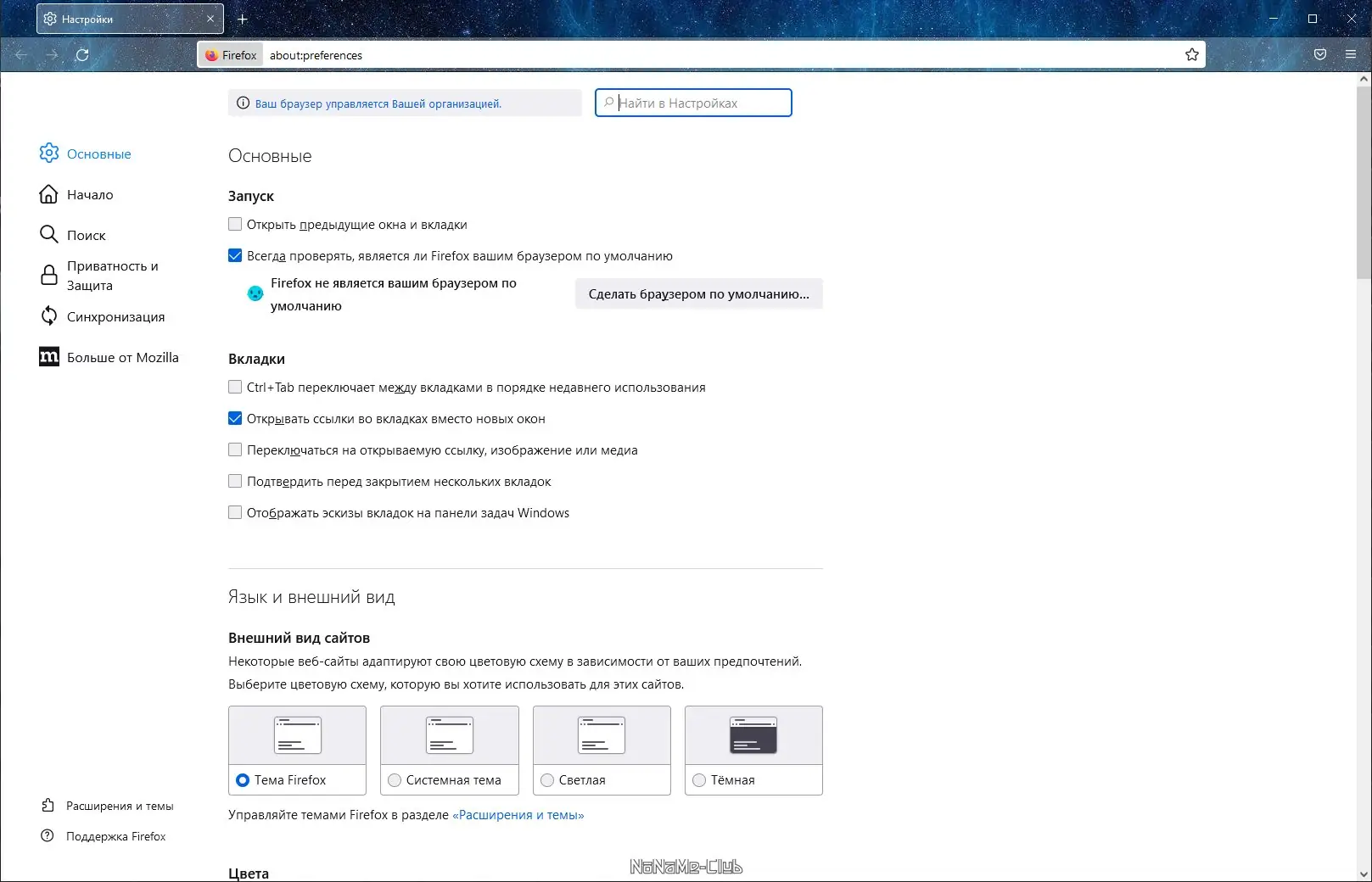The image size is (1372, 882).
Task: Open Поддержка Firefox support link
Action: point(116,836)
